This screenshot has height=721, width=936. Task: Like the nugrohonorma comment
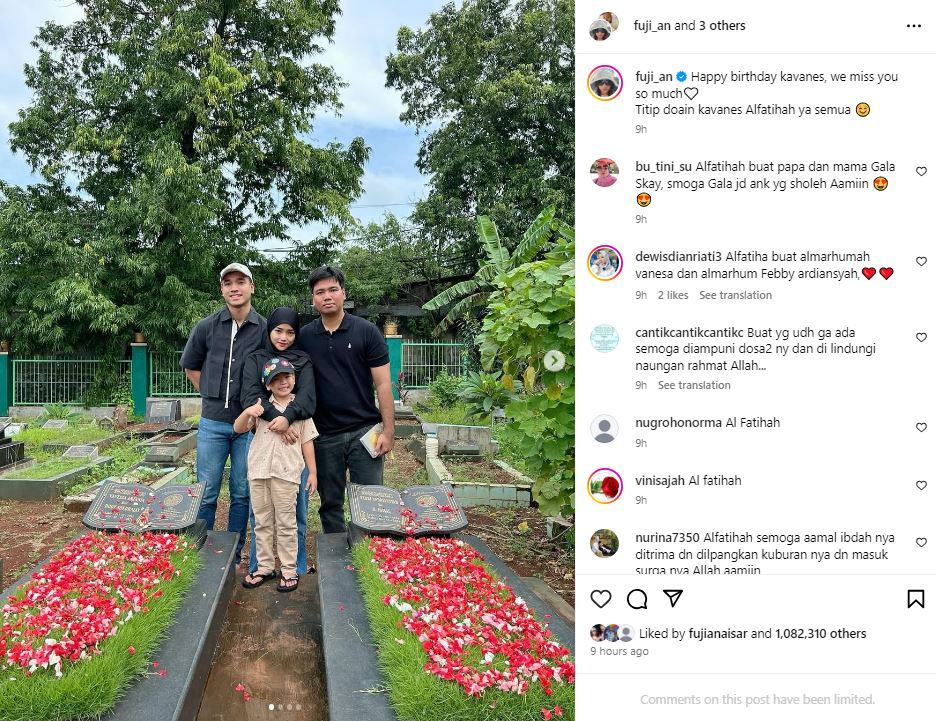921,427
